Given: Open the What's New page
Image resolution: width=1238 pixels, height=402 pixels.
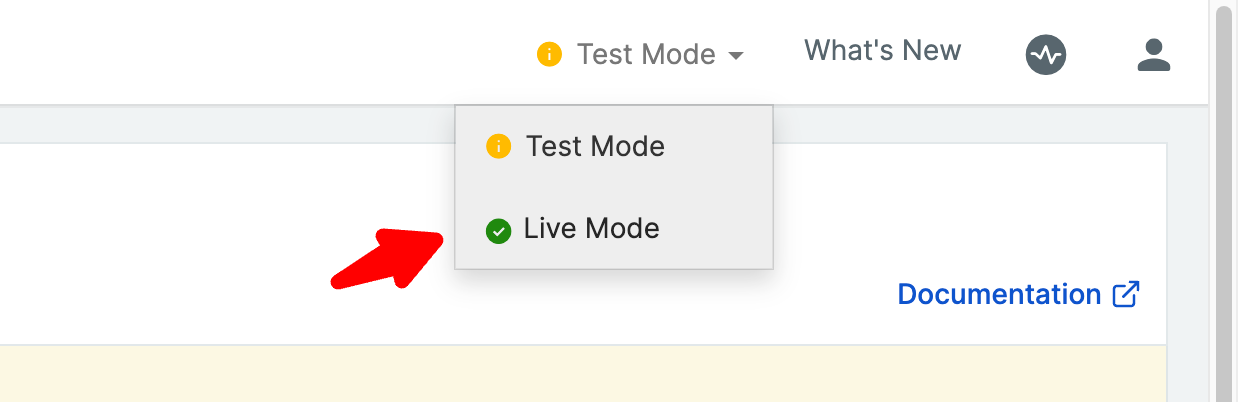Looking at the screenshot, I should [x=882, y=50].
